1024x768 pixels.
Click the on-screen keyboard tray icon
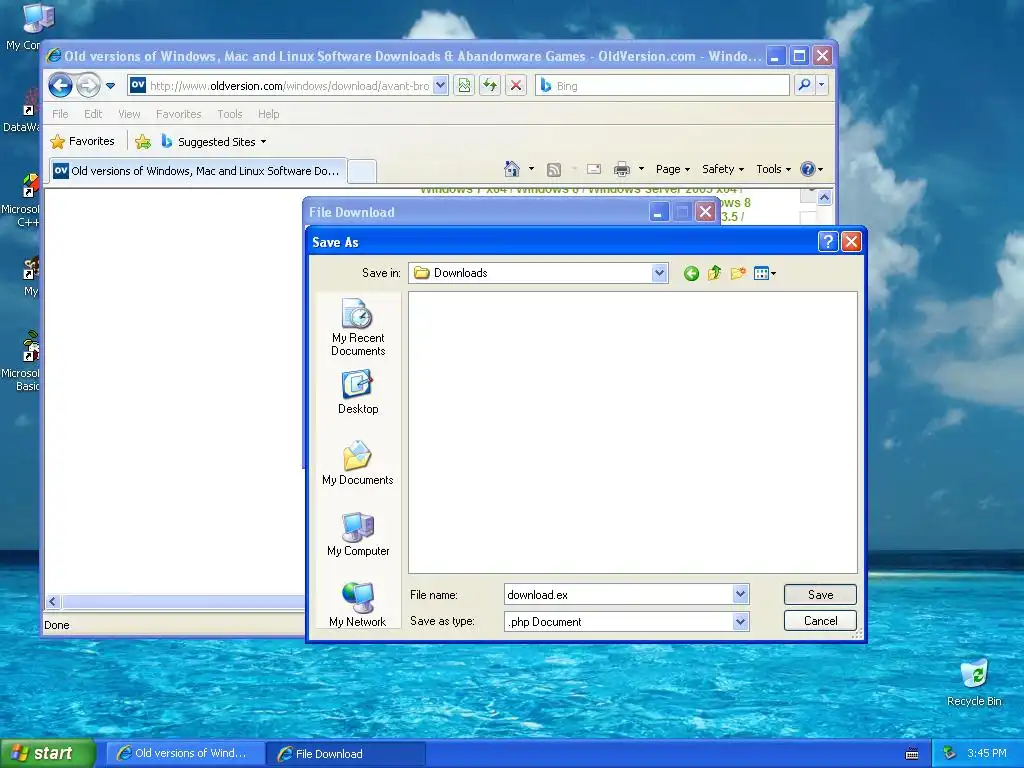click(x=912, y=754)
